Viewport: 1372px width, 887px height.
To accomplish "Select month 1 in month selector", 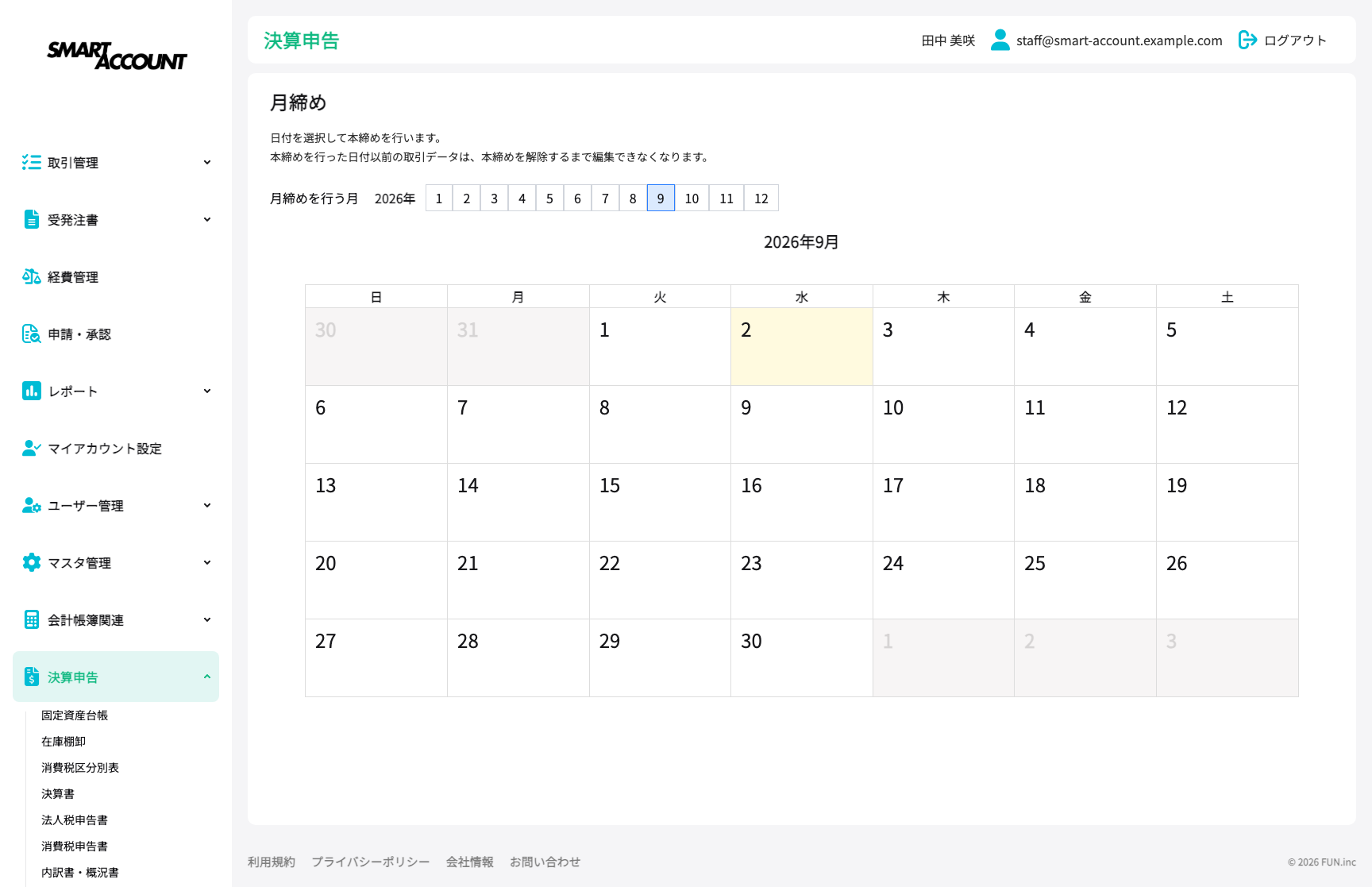I will [439, 199].
